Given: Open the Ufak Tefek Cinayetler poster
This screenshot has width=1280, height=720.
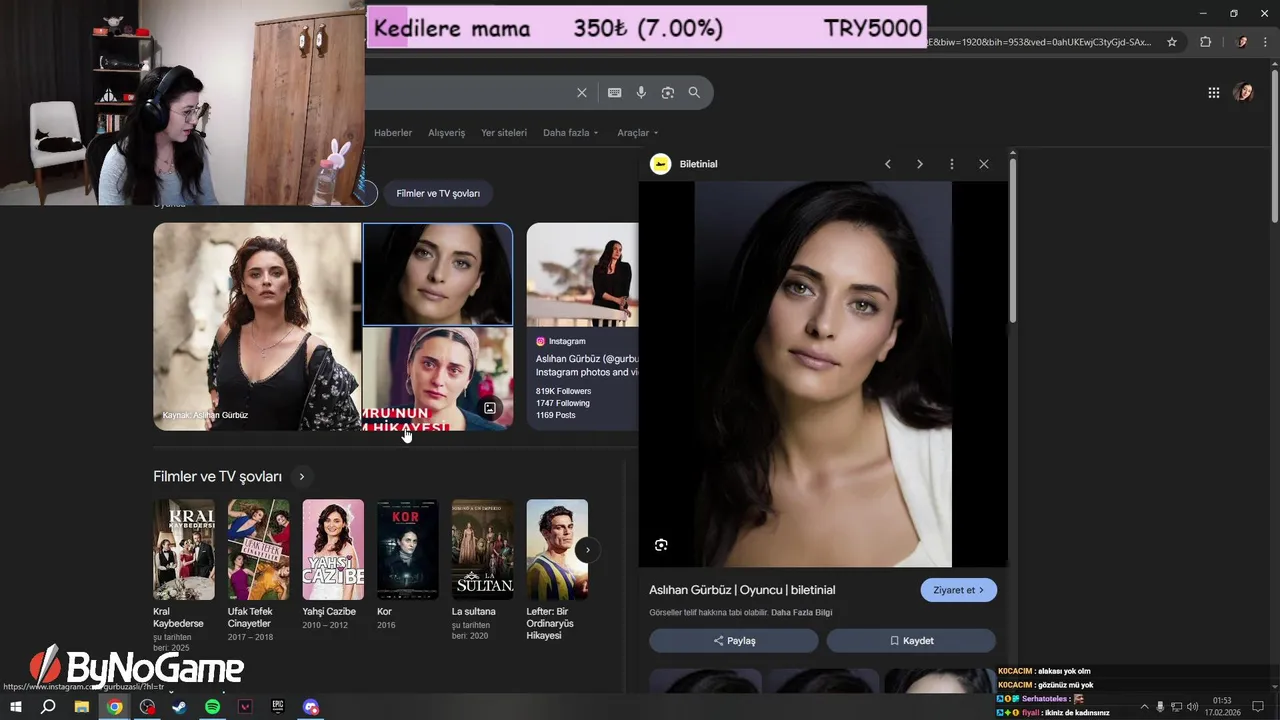Looking at the screenshot, I should tap(258, 549).
